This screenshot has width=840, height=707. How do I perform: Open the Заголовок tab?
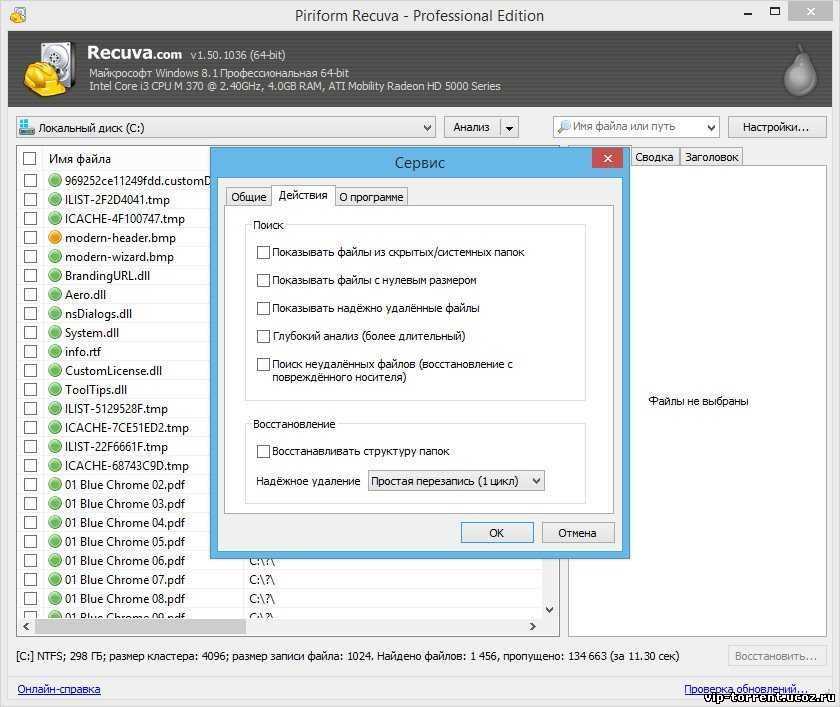[x=711, y=157]
